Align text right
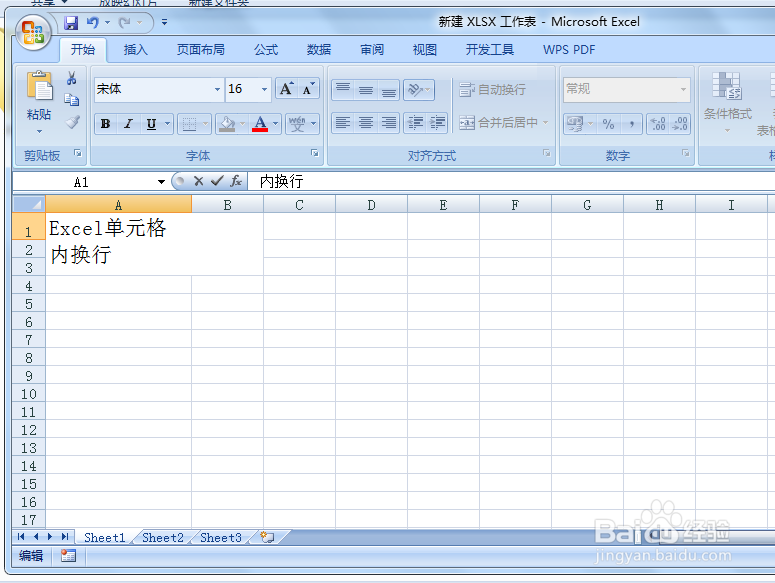 pyautogui.click(x=389, y=123)
